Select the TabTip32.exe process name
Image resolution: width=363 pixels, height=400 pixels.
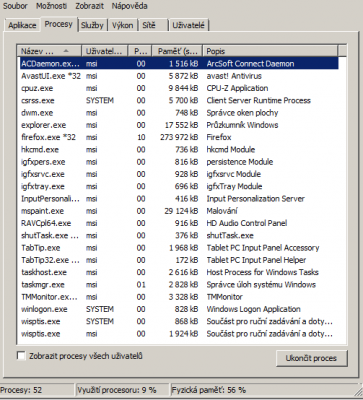[x=50, y=260]
